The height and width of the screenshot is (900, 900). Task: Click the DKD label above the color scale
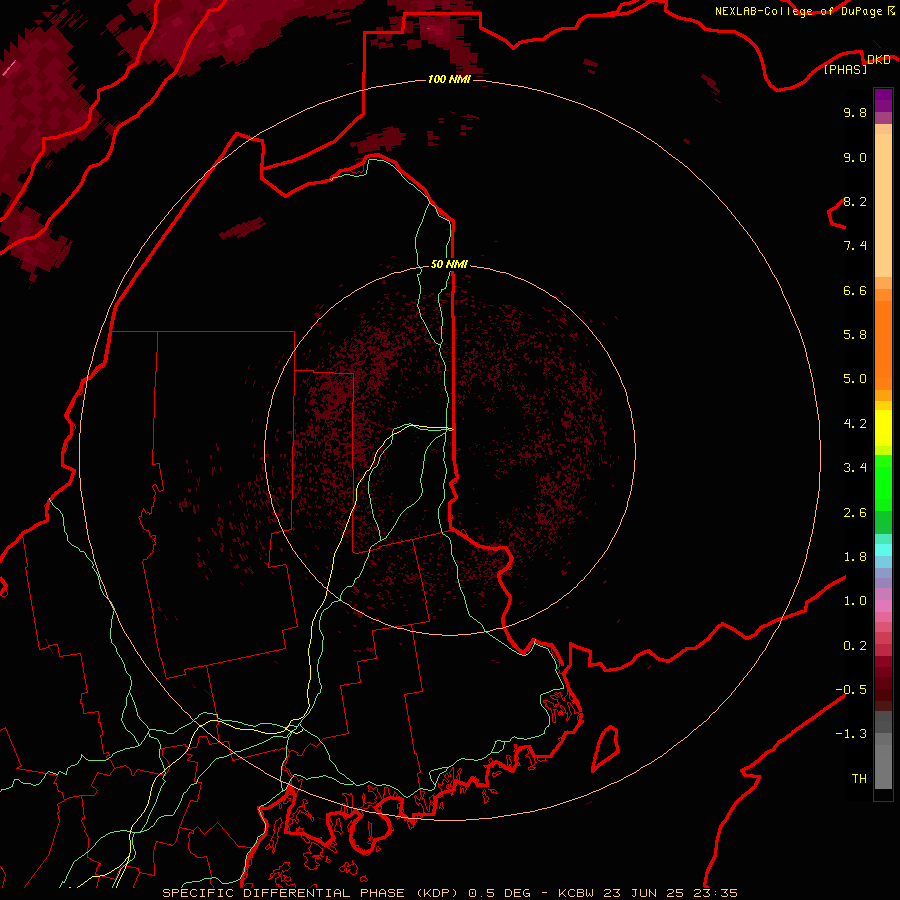pyautogui.click(x=879, y=60)
